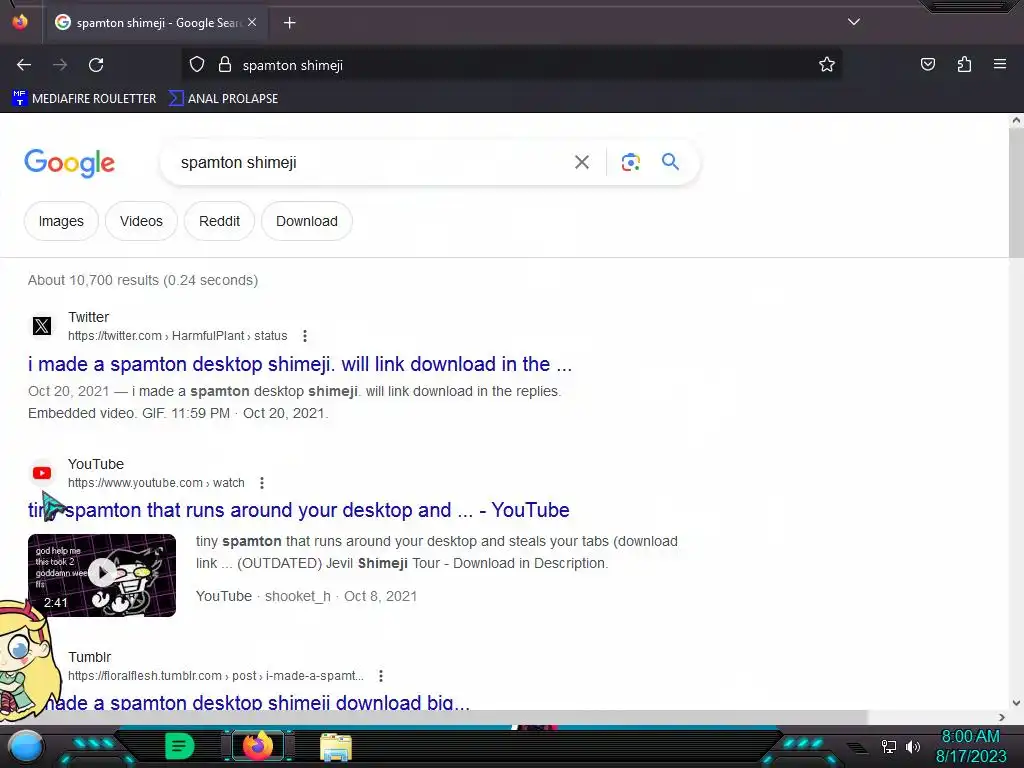Click the forward navigation arrow
Viewport: 1024px width, 768px height.
click(x=60, y=65)
